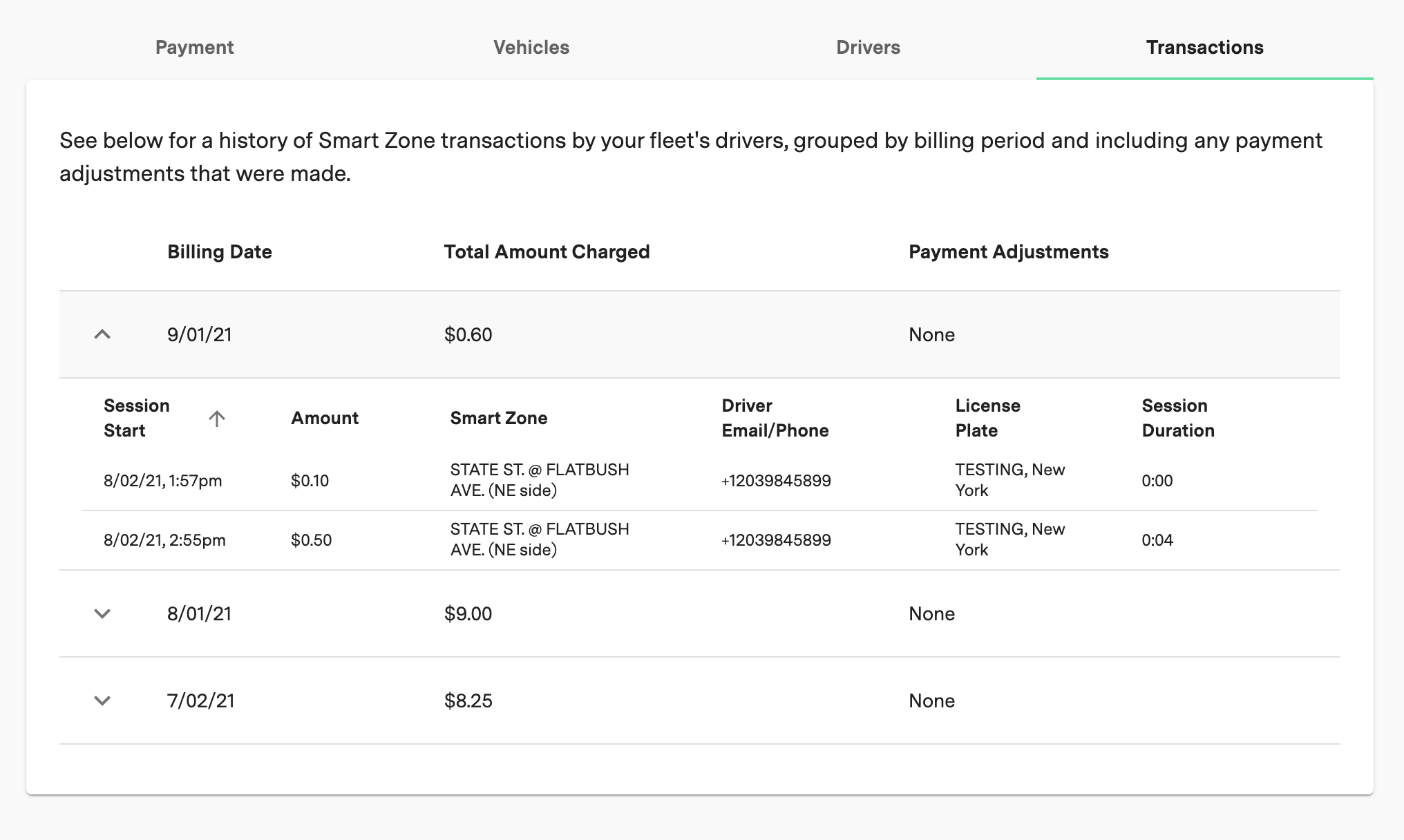Click the $9.00 total amount charged
Screen dimensions: 1404x840
tap(468, 614)
